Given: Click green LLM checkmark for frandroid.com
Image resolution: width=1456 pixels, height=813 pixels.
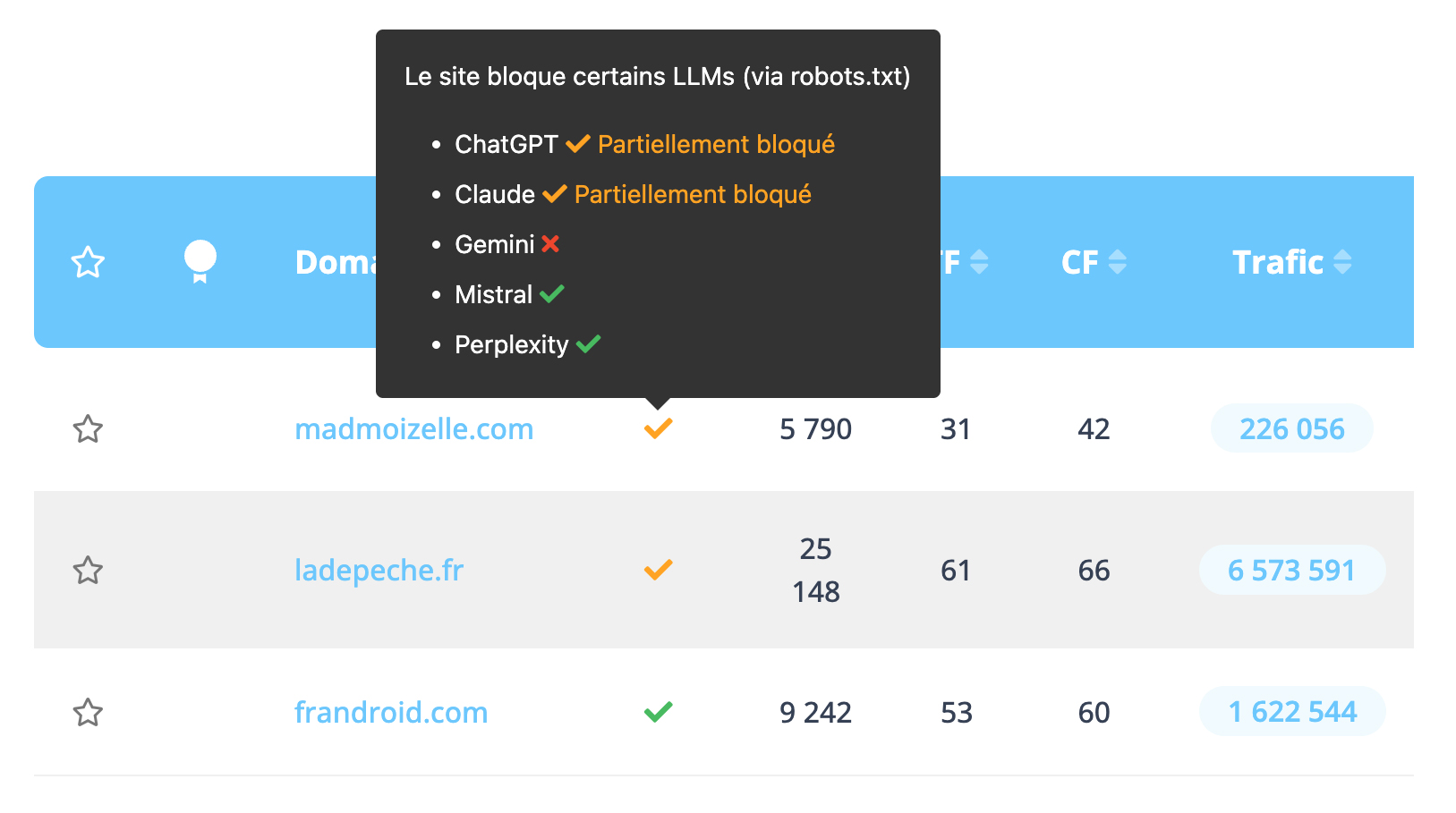Looking at the screenshot, I should pyautogui.click(x=658, y=713).
